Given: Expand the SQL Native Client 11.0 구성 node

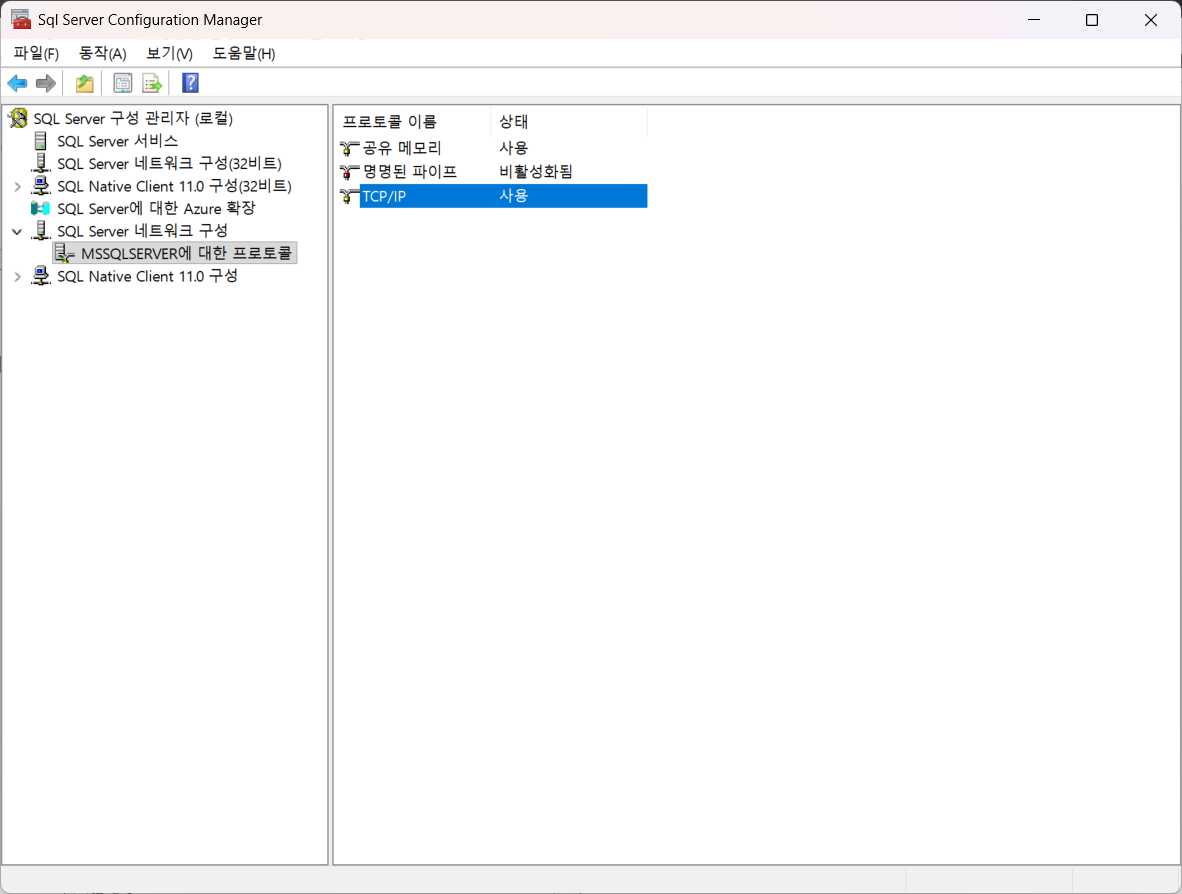Looking at the screenshot, I should click(17, 277).
